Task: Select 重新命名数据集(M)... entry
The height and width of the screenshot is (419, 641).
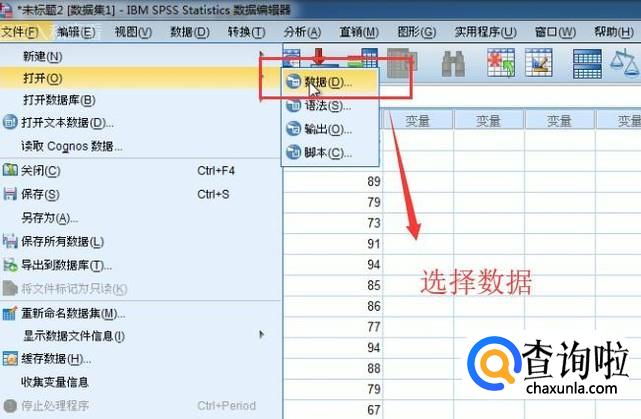Action: (x=141, y=314)
